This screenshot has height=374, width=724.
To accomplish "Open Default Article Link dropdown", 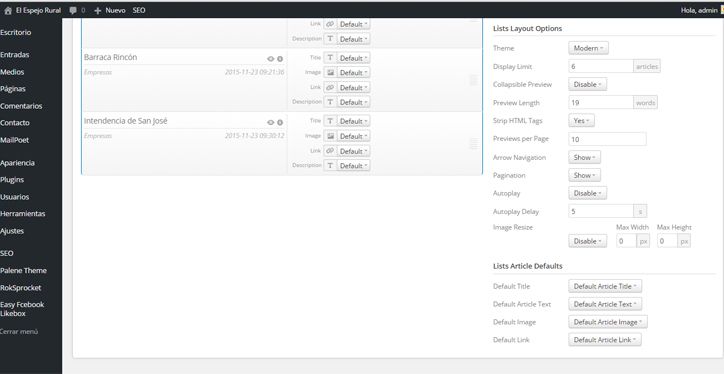I will coord(605,340).
